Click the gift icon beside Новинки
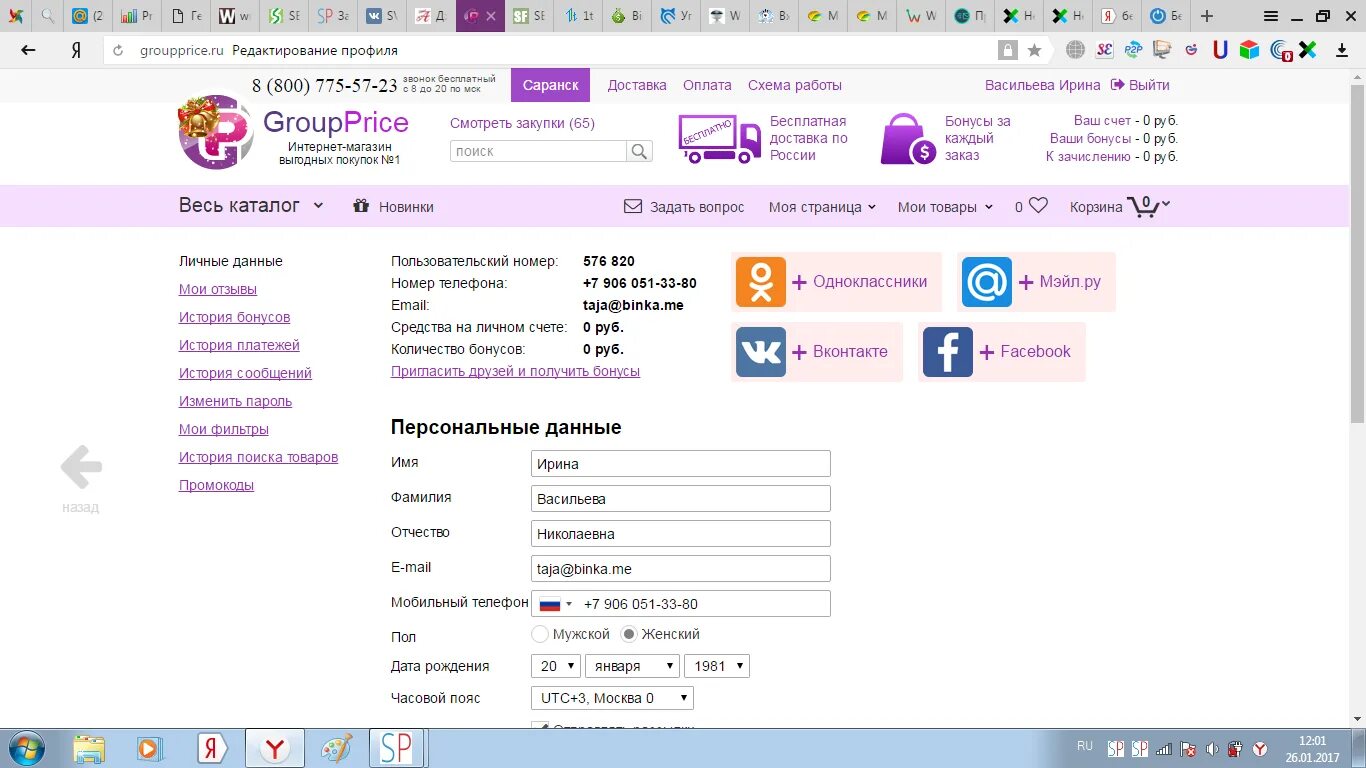The height and width of the screenshot is (768, 1366). point(361,206)
